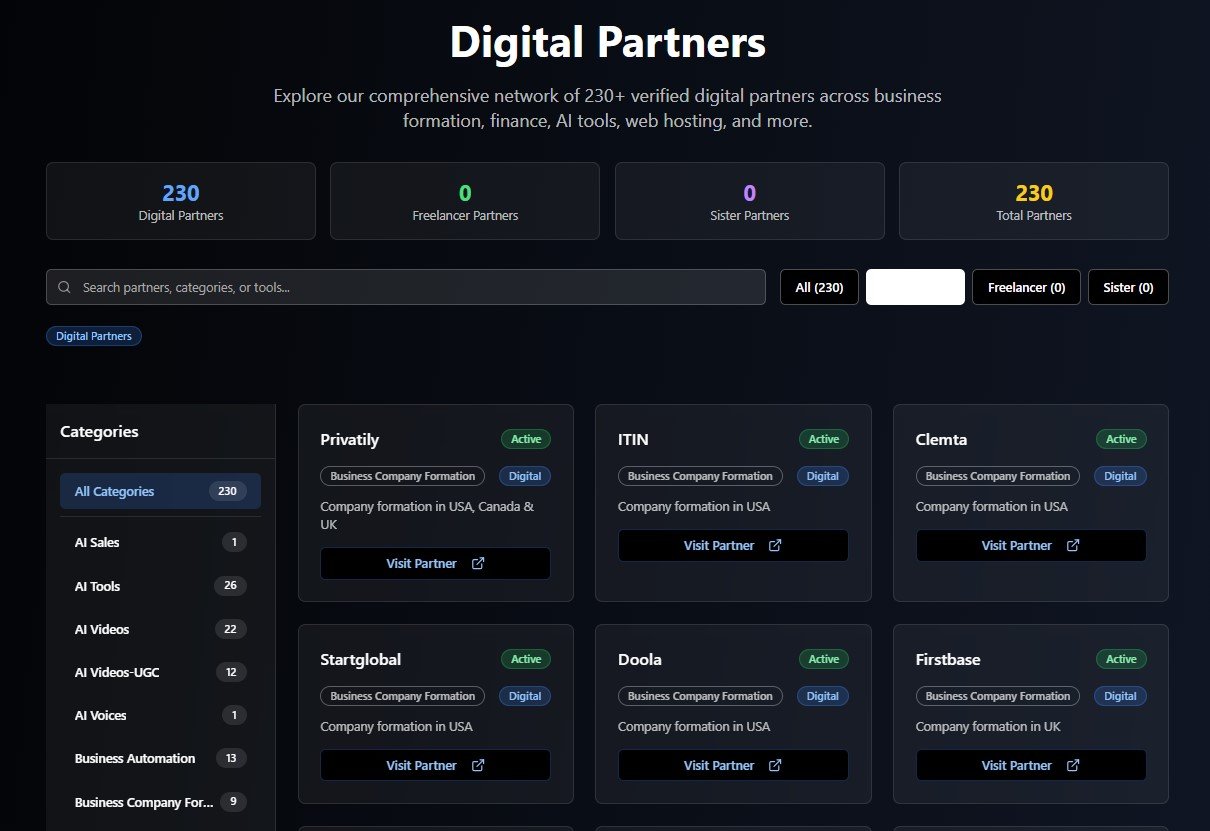Viewport: 1210px width, 831px height.
Task: Click the 230 Digital Partners stat card
Action: coord(181,201)
